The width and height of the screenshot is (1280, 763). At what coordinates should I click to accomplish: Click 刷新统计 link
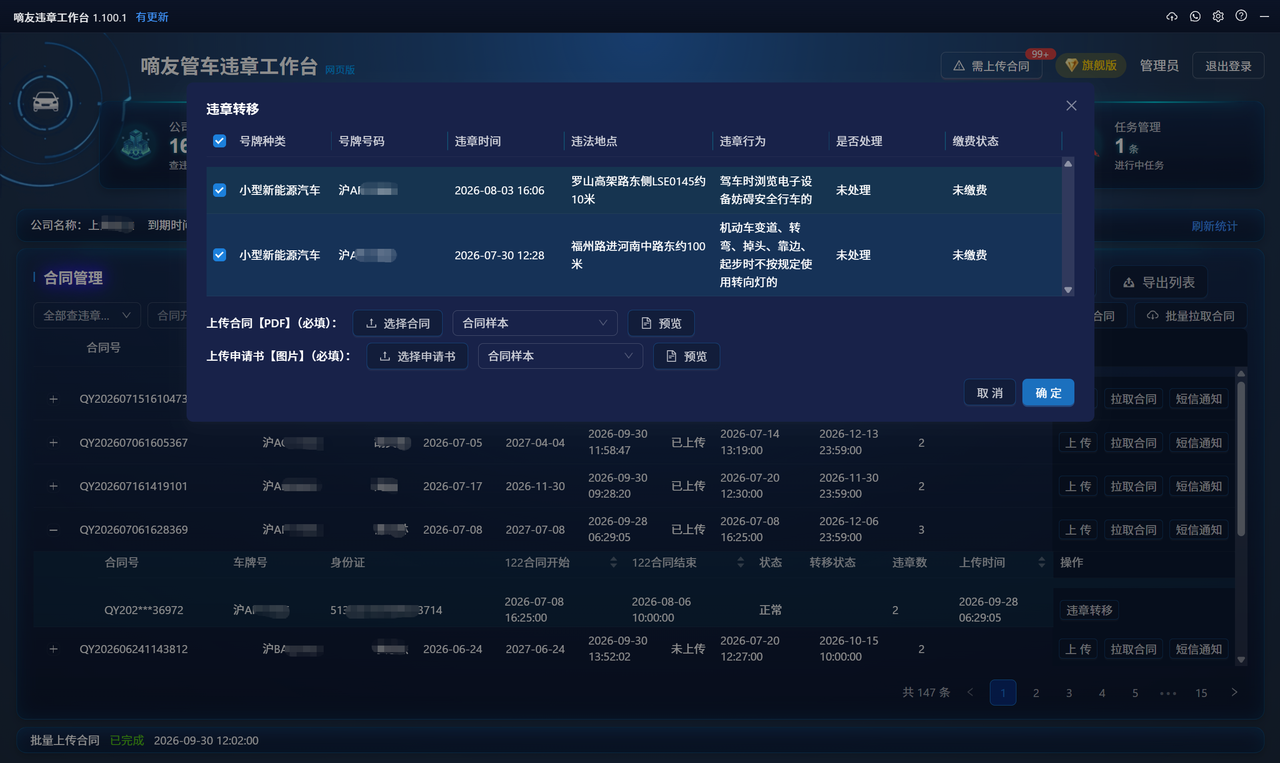1214,226
